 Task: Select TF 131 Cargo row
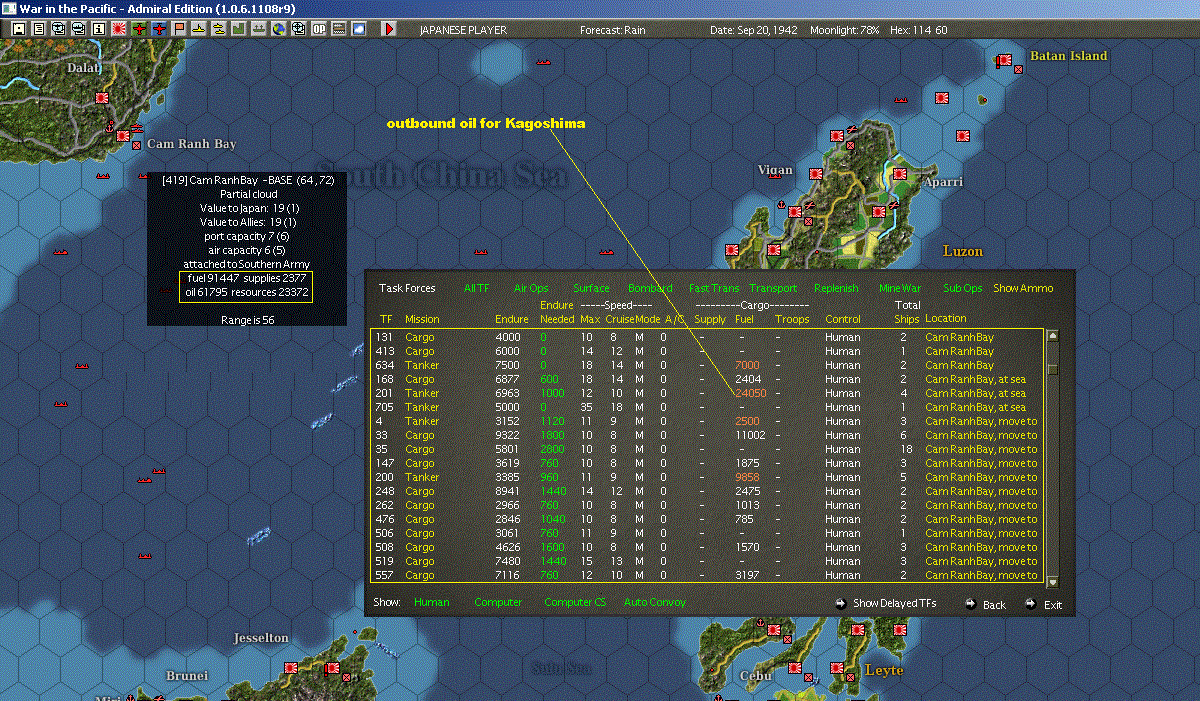[x=707, y=337]
